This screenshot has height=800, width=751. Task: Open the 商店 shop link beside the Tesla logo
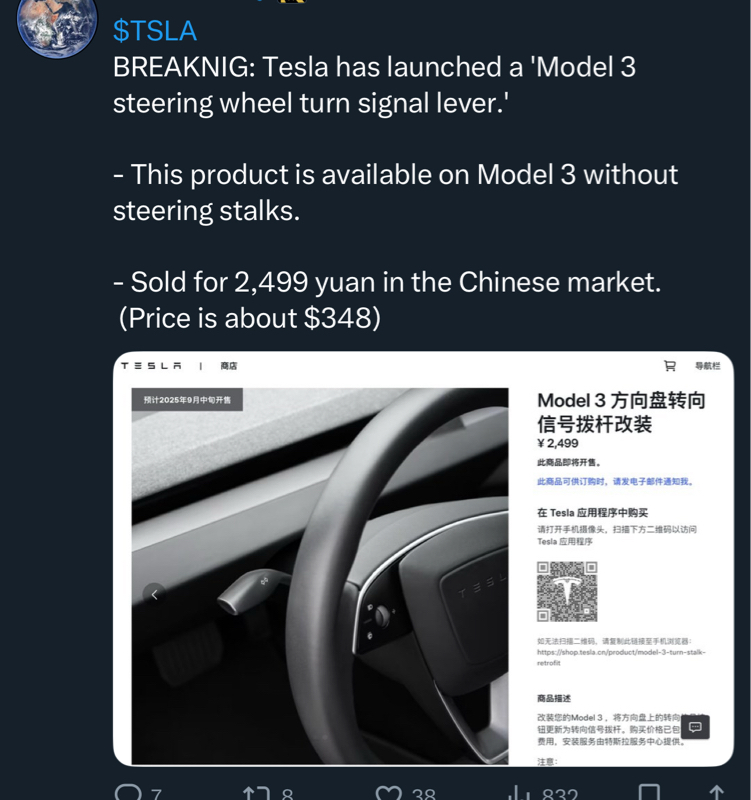click(x=229, y=366)
